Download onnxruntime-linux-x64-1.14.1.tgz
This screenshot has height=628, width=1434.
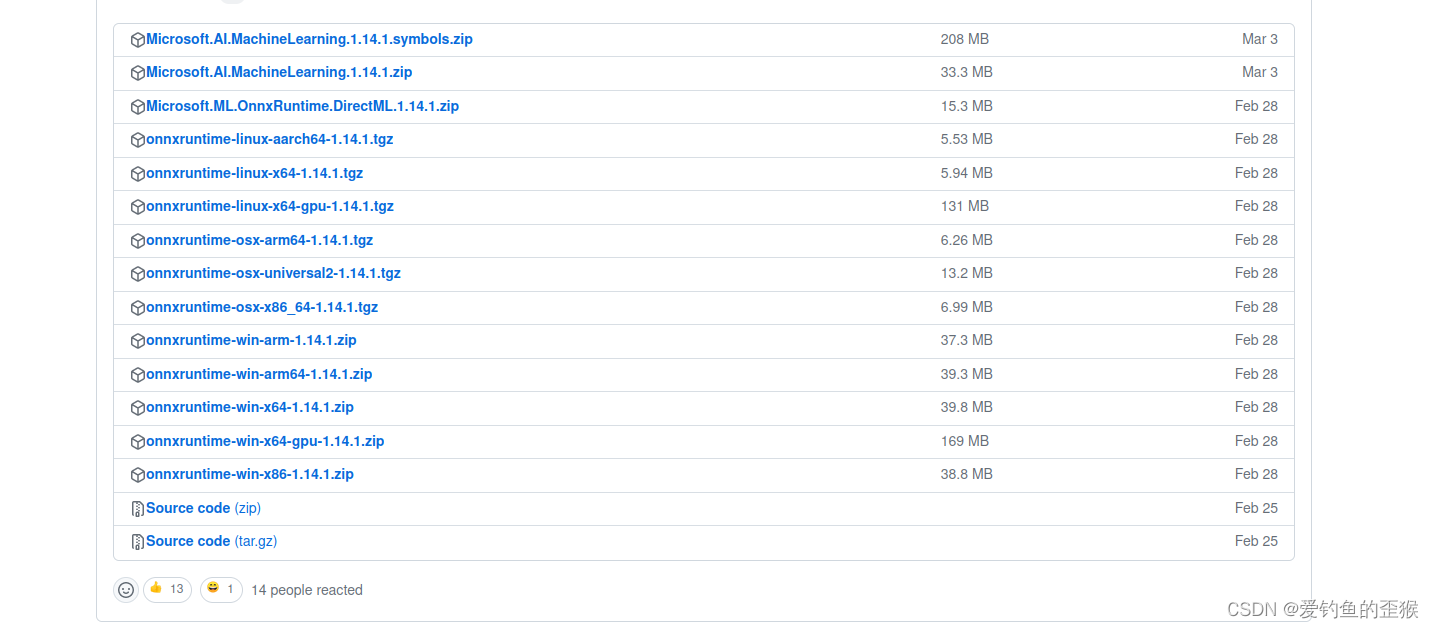click(x=254, y=173)
